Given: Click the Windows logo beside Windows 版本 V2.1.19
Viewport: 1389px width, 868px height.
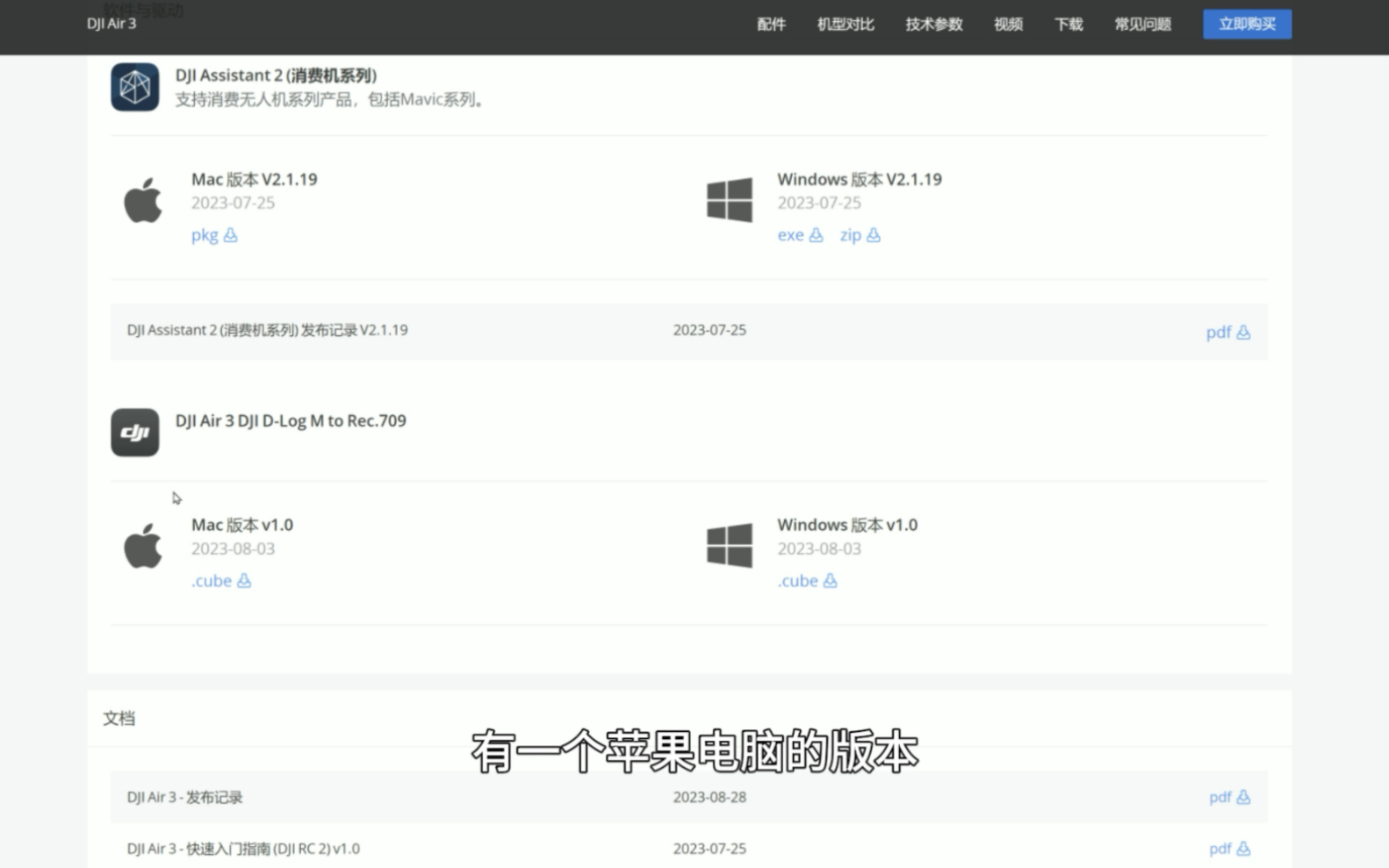Looking at the screenshot, I should point(730,200).
